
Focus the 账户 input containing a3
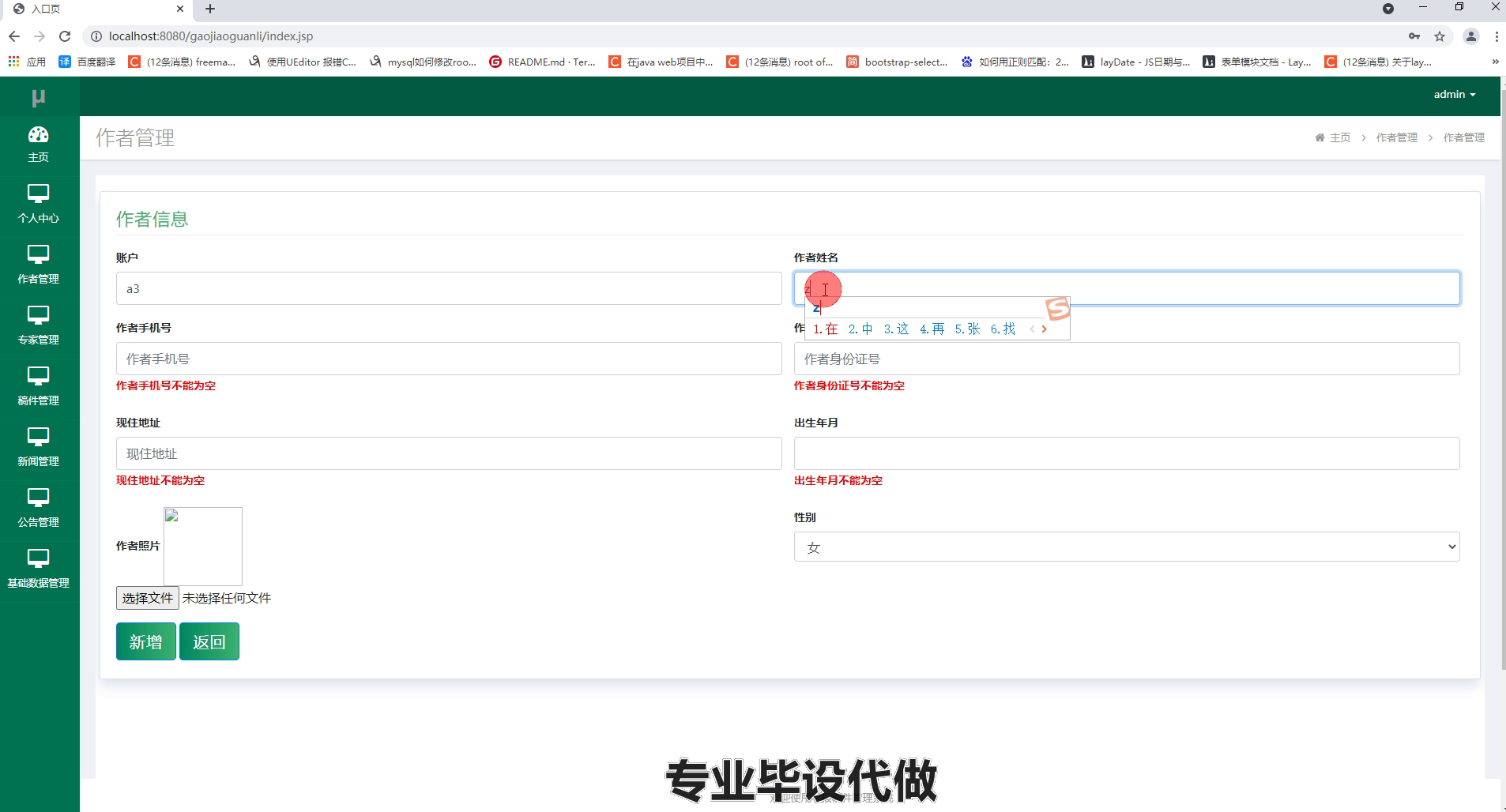click(449, 288)
